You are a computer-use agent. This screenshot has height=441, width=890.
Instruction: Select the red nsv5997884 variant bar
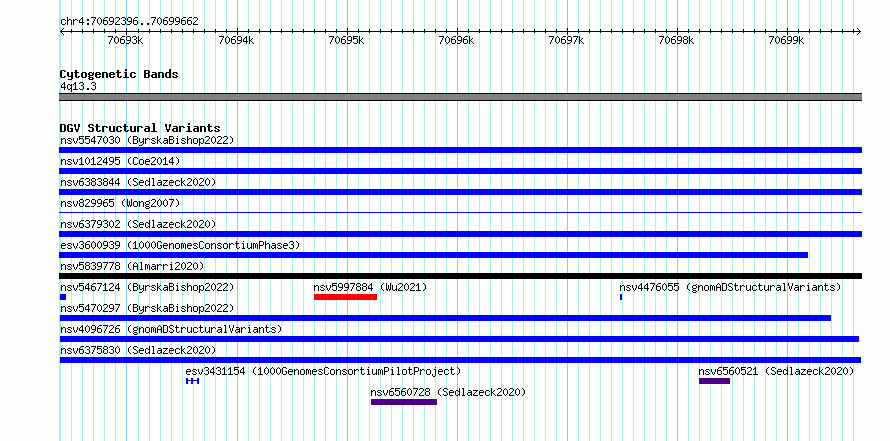coord(345,297)
